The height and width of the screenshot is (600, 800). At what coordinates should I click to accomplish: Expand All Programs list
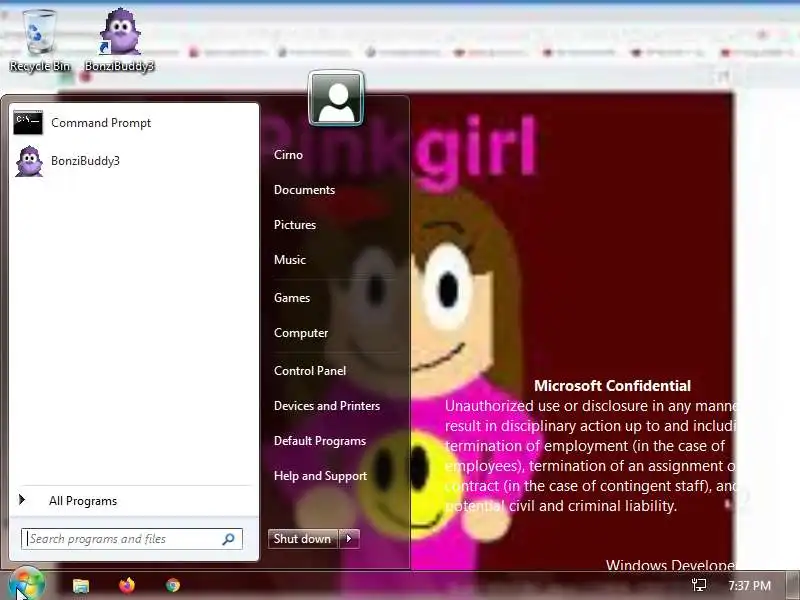coord(83,501)
